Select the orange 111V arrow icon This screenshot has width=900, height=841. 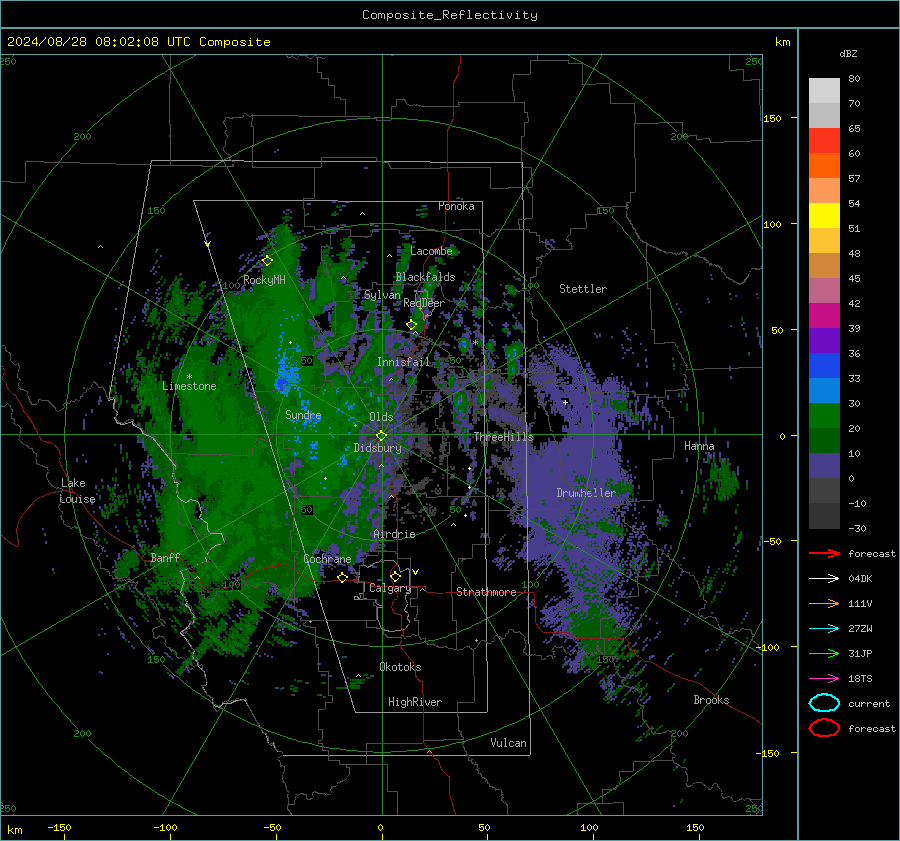[824, 603]
